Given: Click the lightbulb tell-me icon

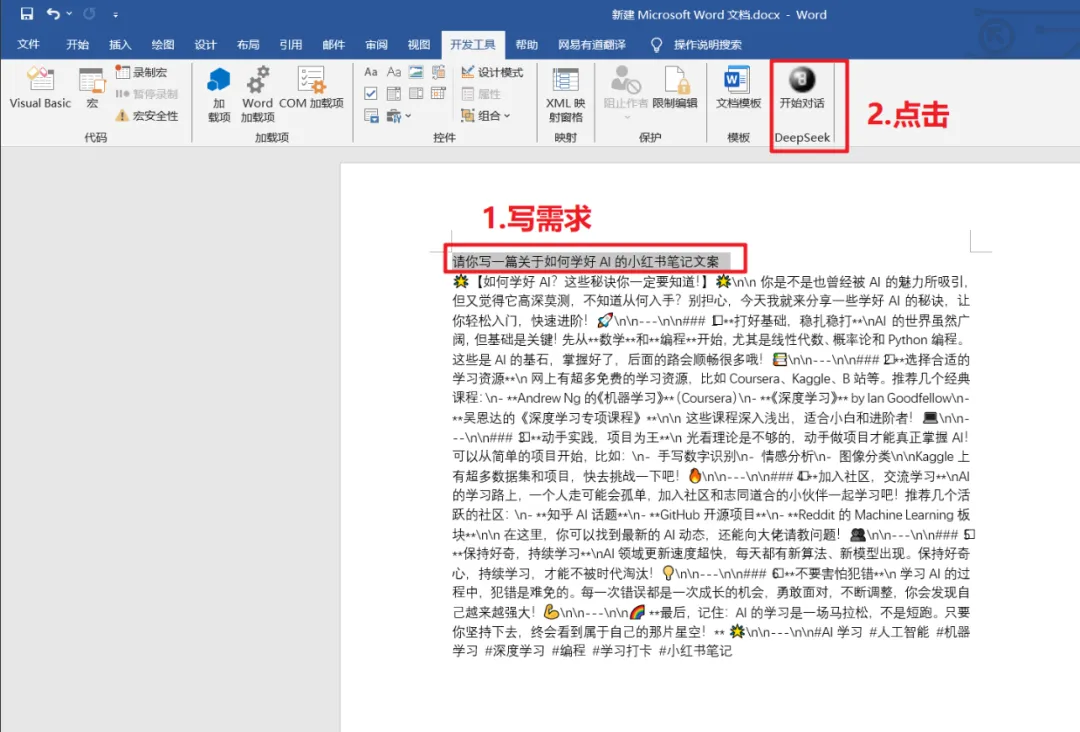Looking at the screenshot, I should pos(656,45).
